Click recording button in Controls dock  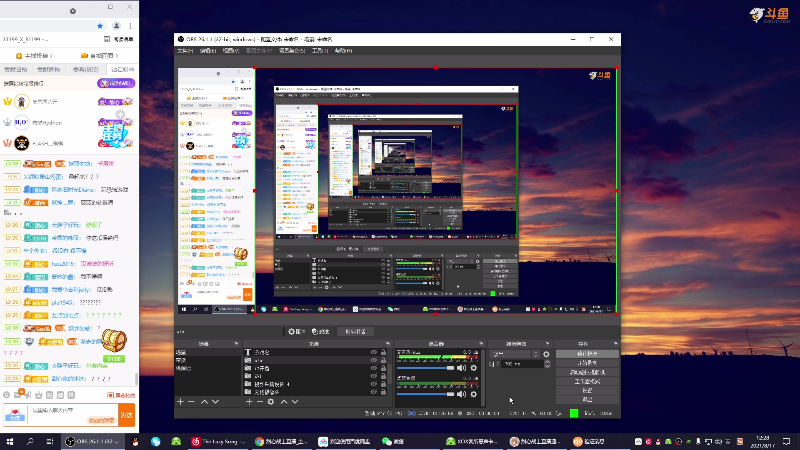[x=587, y=363]
